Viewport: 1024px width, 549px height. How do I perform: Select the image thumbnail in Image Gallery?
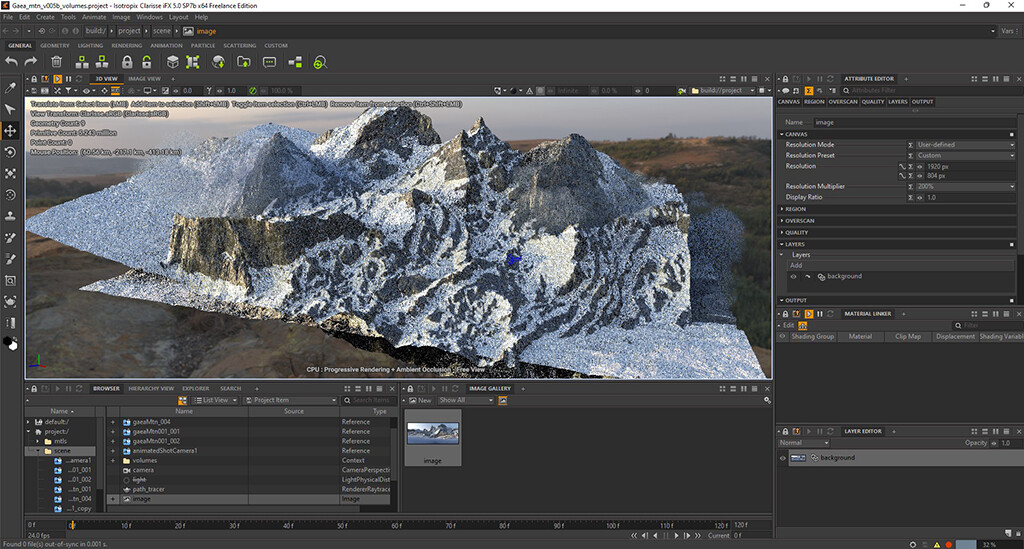(x=432, y=434)
